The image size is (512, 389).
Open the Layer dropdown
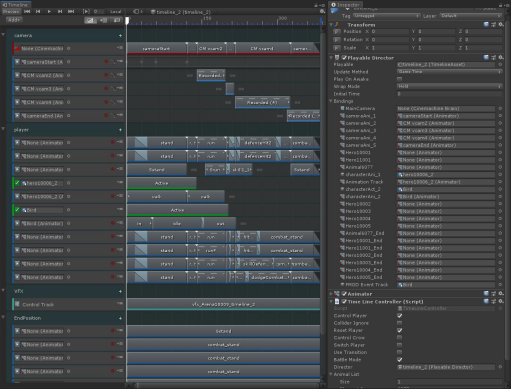(x=471, y=16)
